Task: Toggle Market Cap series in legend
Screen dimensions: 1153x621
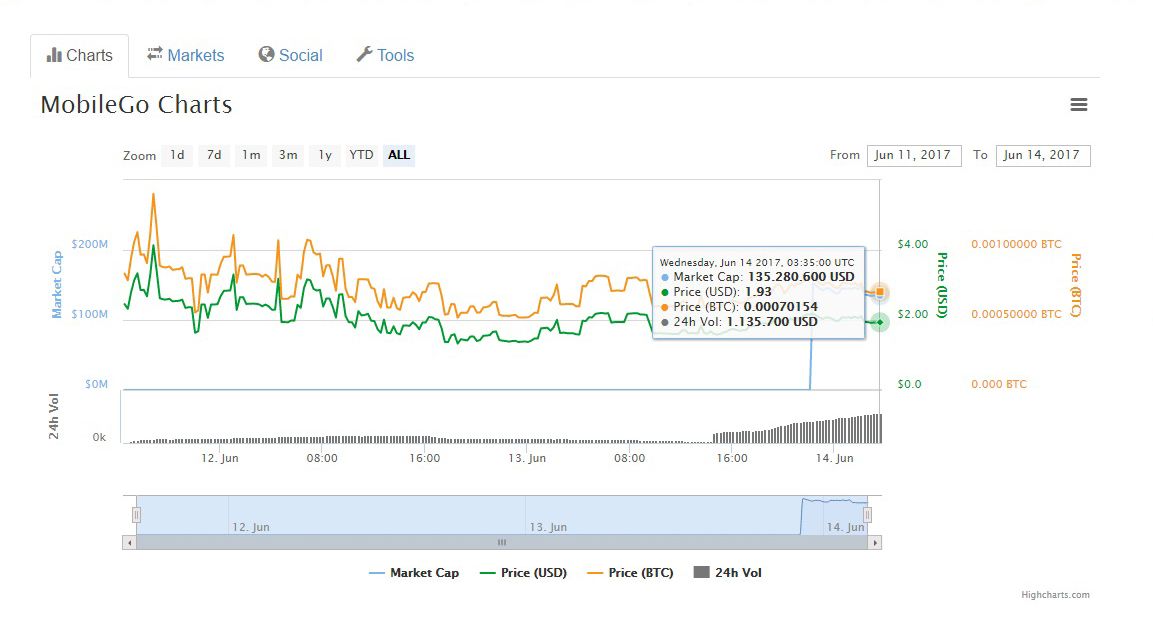Action: tap(414, 572)
